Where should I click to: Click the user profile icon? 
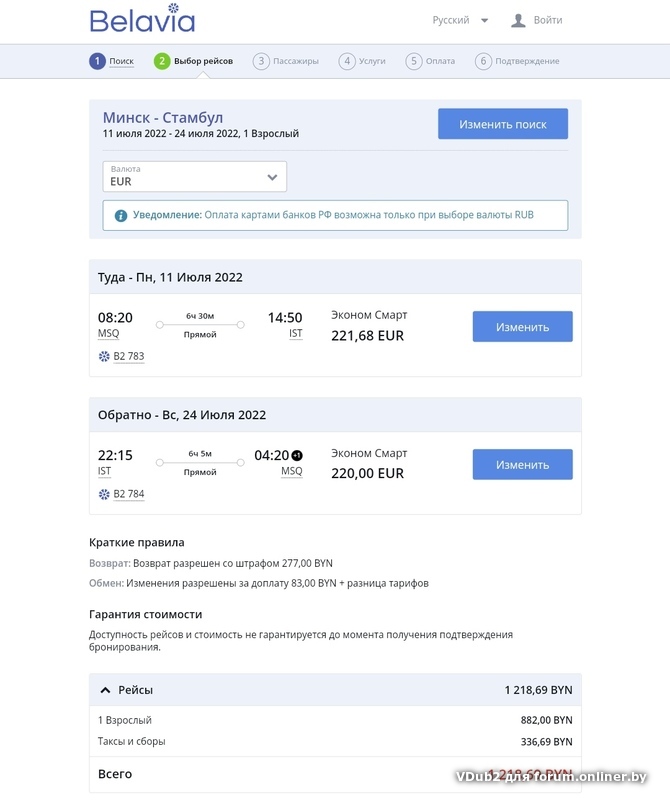(518, 20)
